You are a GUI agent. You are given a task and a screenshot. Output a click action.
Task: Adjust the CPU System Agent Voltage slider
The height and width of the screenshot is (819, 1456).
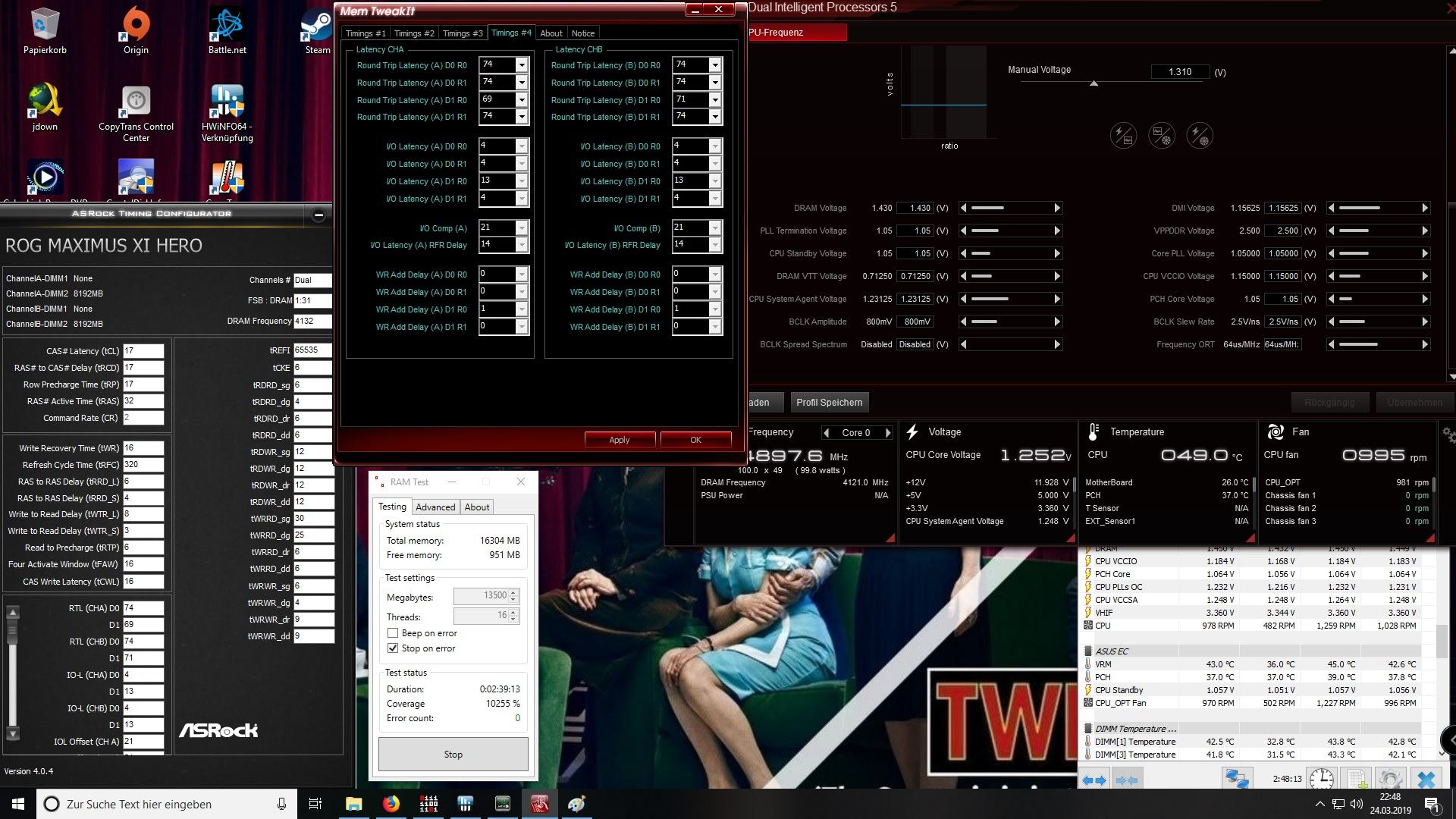1009,299
